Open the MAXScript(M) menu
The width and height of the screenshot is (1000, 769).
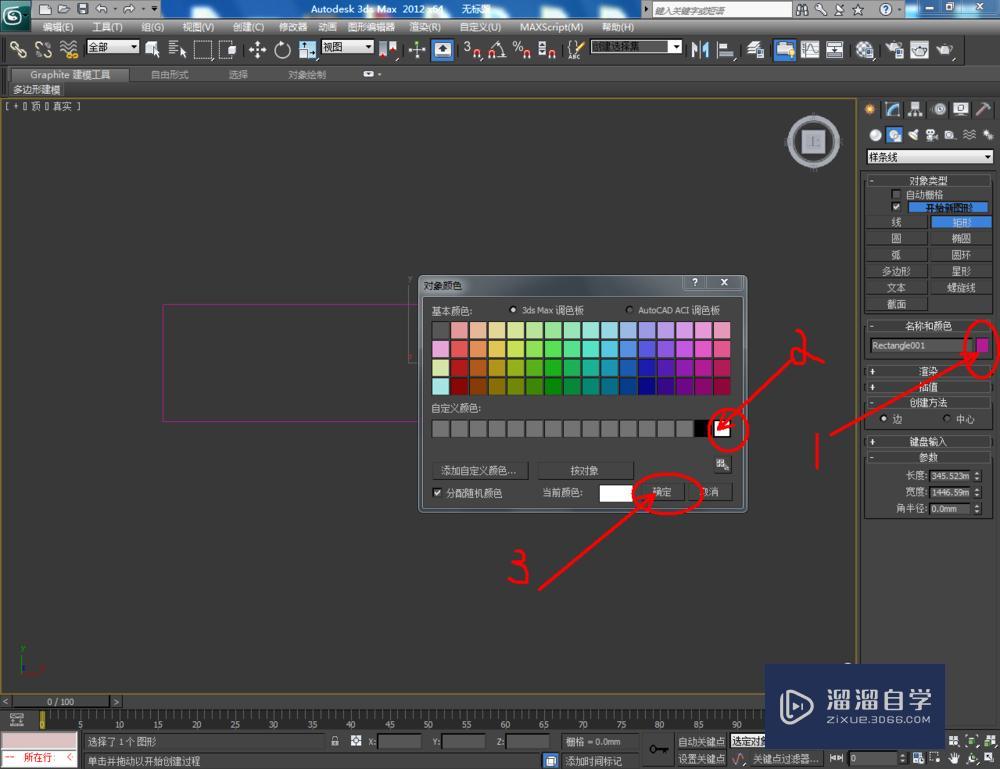[551, 27]
